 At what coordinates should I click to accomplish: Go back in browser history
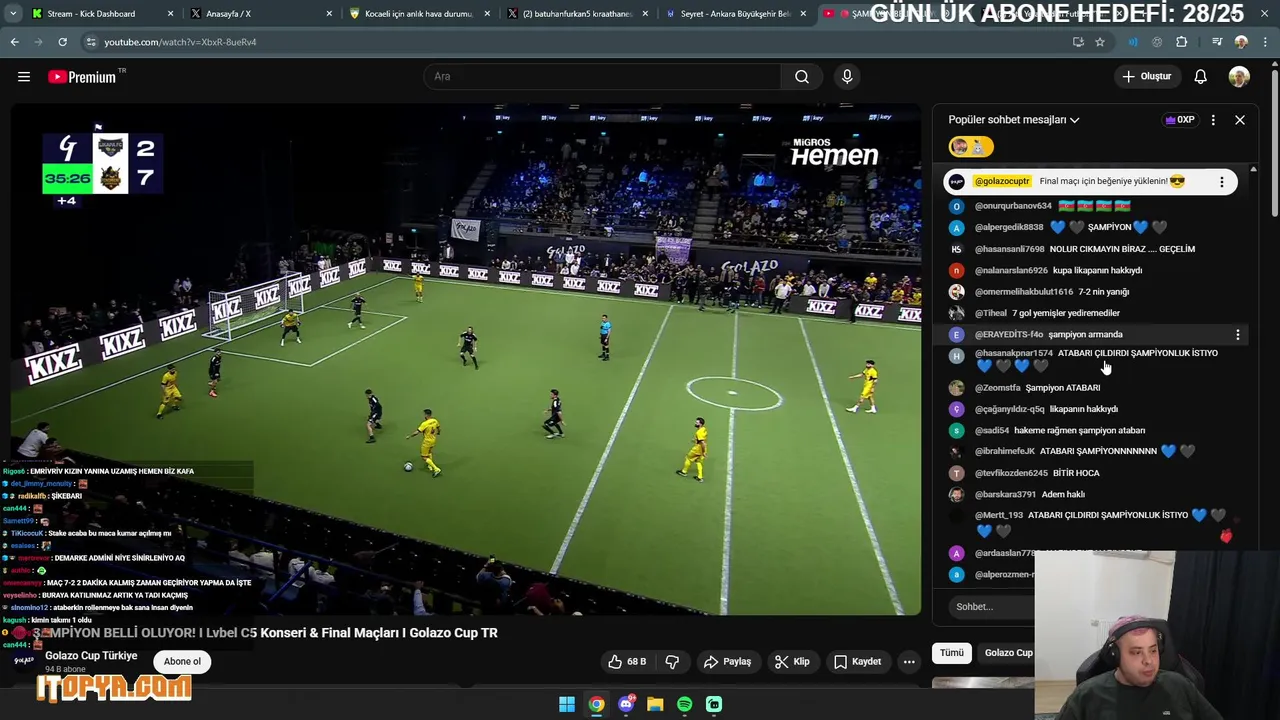coord(15,42)
